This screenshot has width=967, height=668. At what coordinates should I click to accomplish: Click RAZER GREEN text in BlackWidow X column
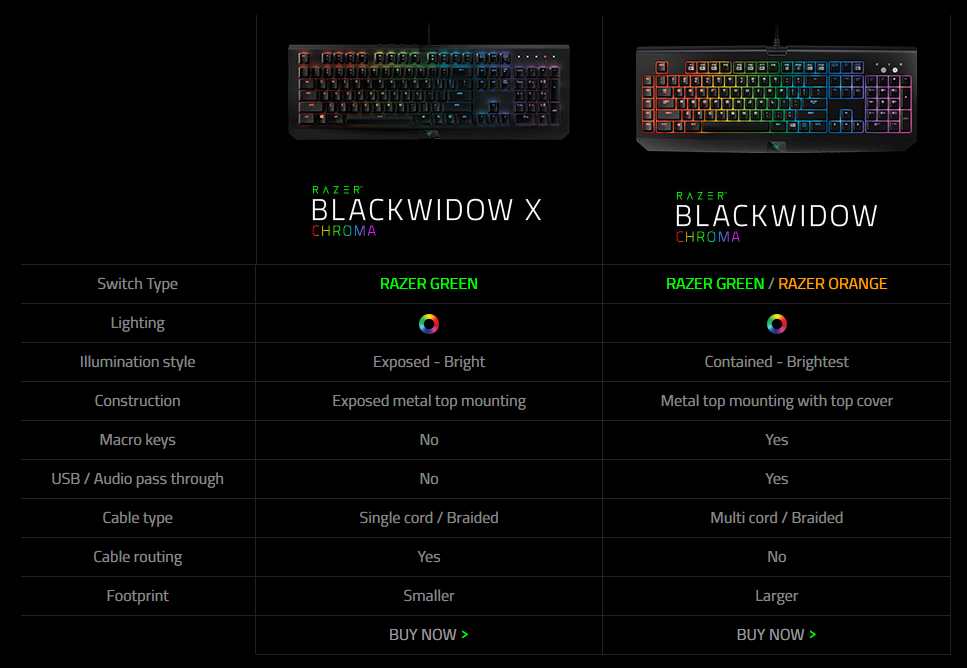[x=429, y=284]
